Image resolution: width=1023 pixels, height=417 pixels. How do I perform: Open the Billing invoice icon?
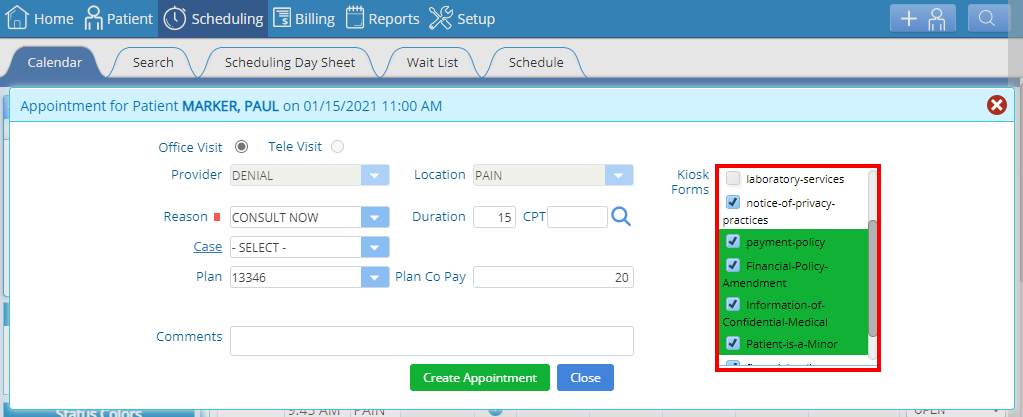point(282,18)
